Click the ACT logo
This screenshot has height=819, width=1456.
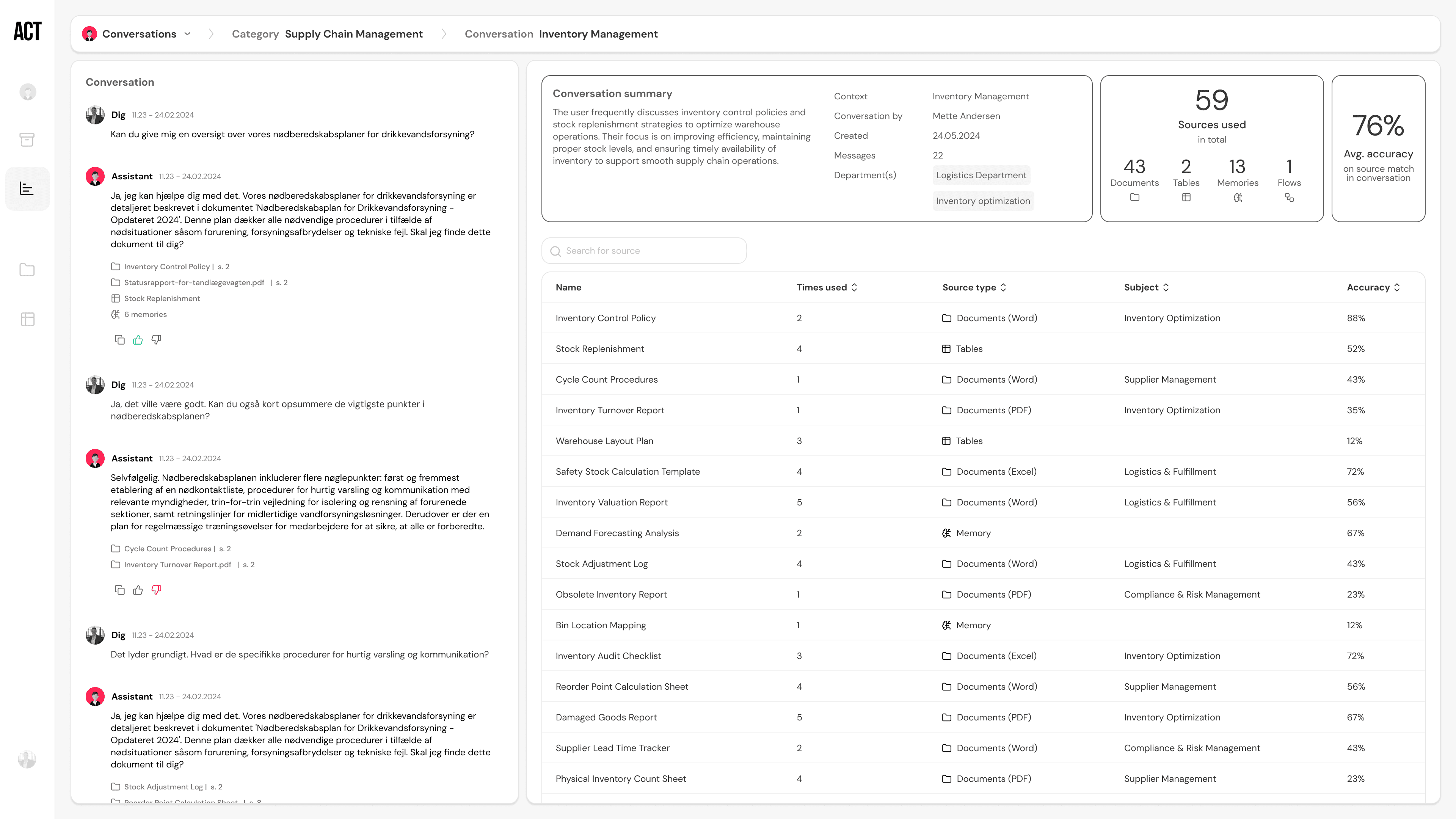(27, 31)
